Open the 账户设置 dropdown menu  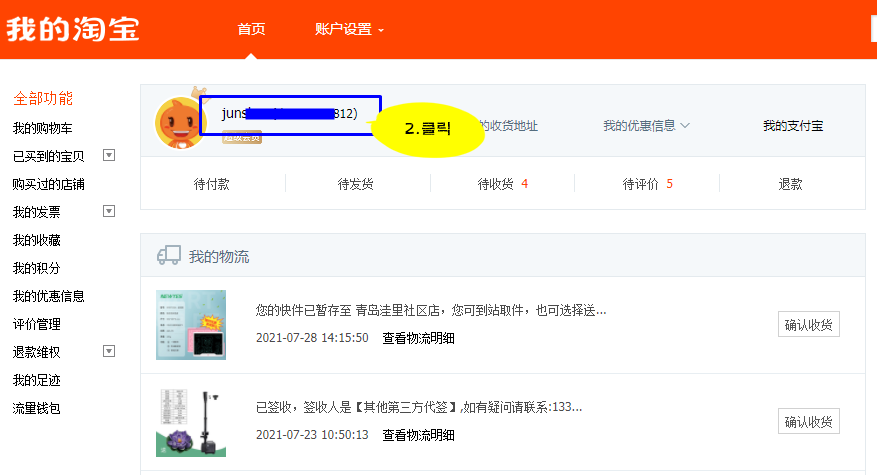(x=349, y=29)
